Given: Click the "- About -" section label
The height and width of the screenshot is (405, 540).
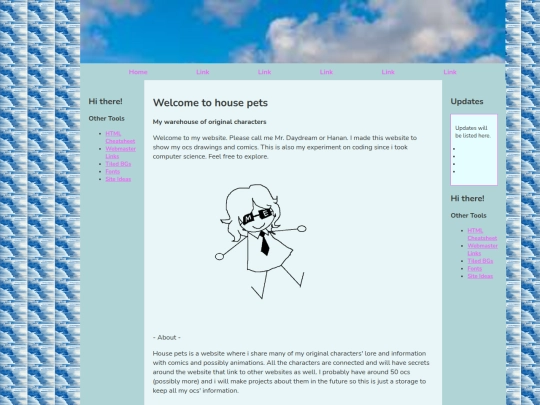Looking at the screenshot, I should (167, 338).
